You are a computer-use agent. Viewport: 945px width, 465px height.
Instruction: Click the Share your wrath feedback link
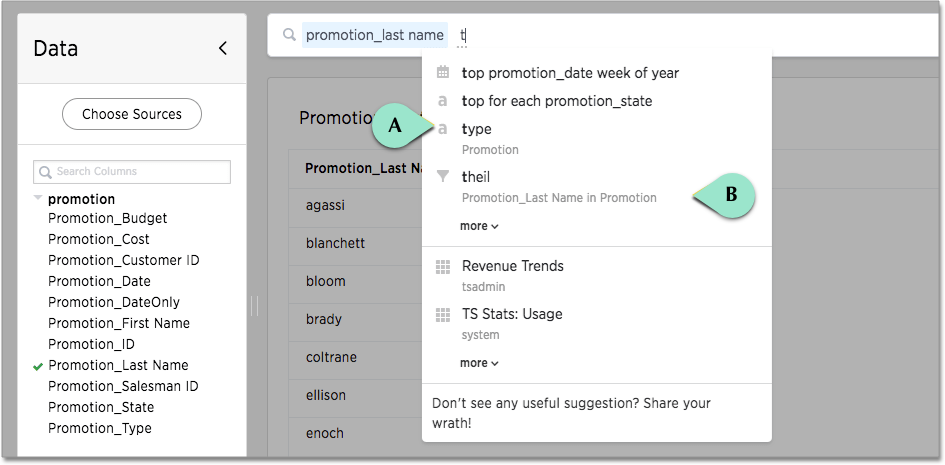[571, 413]
